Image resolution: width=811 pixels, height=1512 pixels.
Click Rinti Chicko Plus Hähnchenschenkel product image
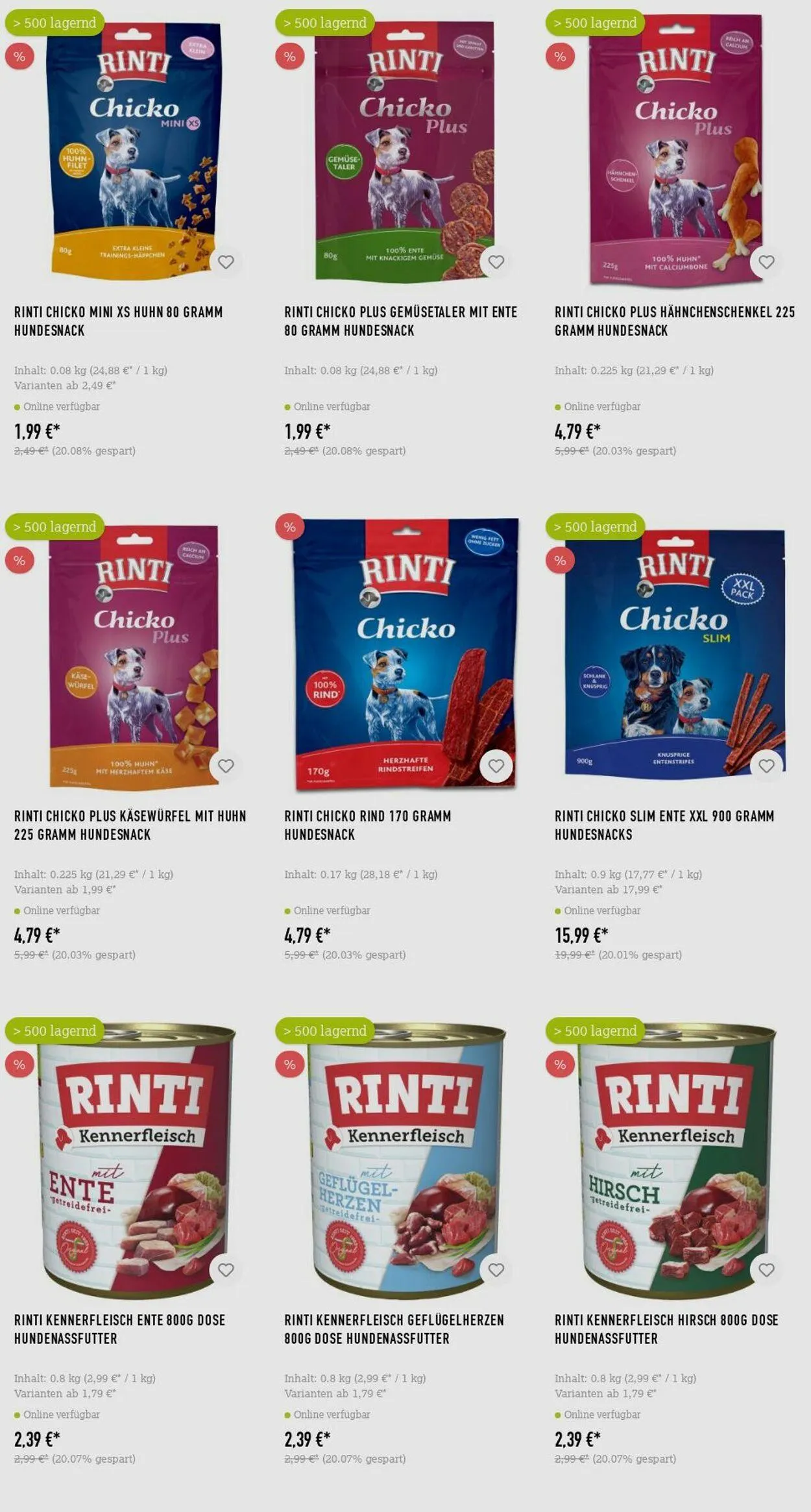pyautogui.click(x=675, y=149)
